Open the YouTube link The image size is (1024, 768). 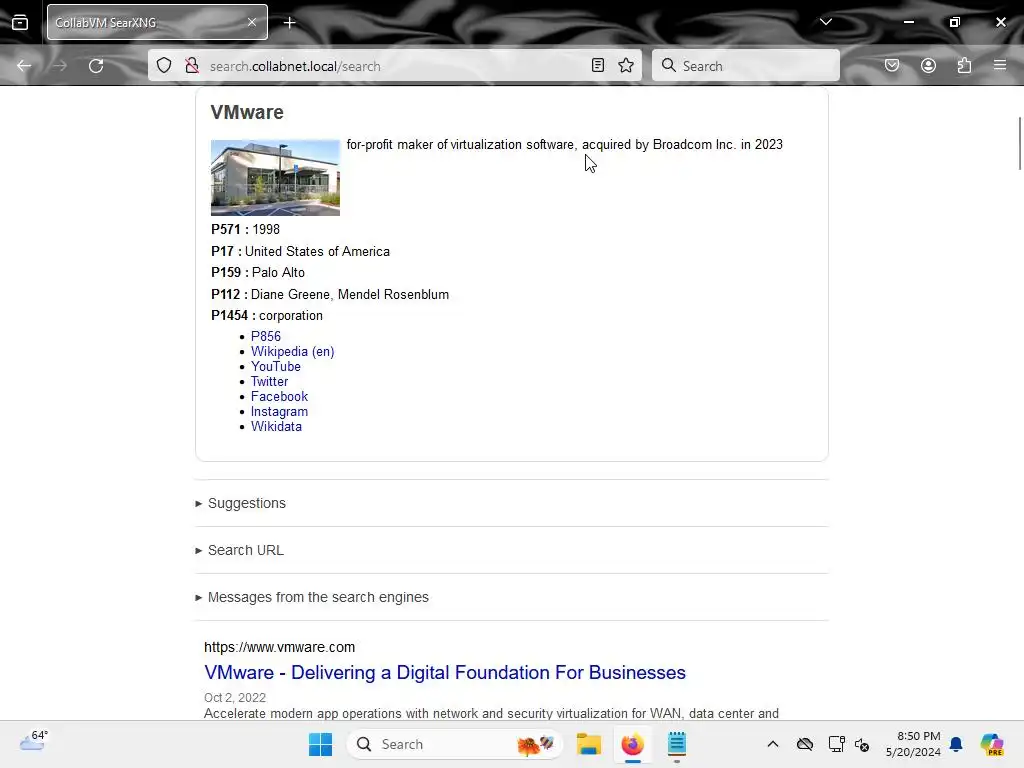(x=276, y=366)
